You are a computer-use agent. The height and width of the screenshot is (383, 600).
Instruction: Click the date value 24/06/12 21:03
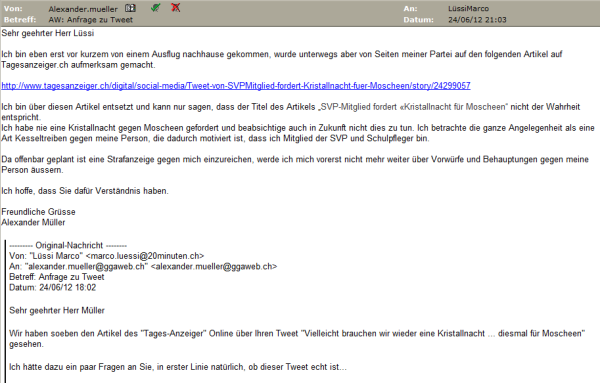point(477,20)
